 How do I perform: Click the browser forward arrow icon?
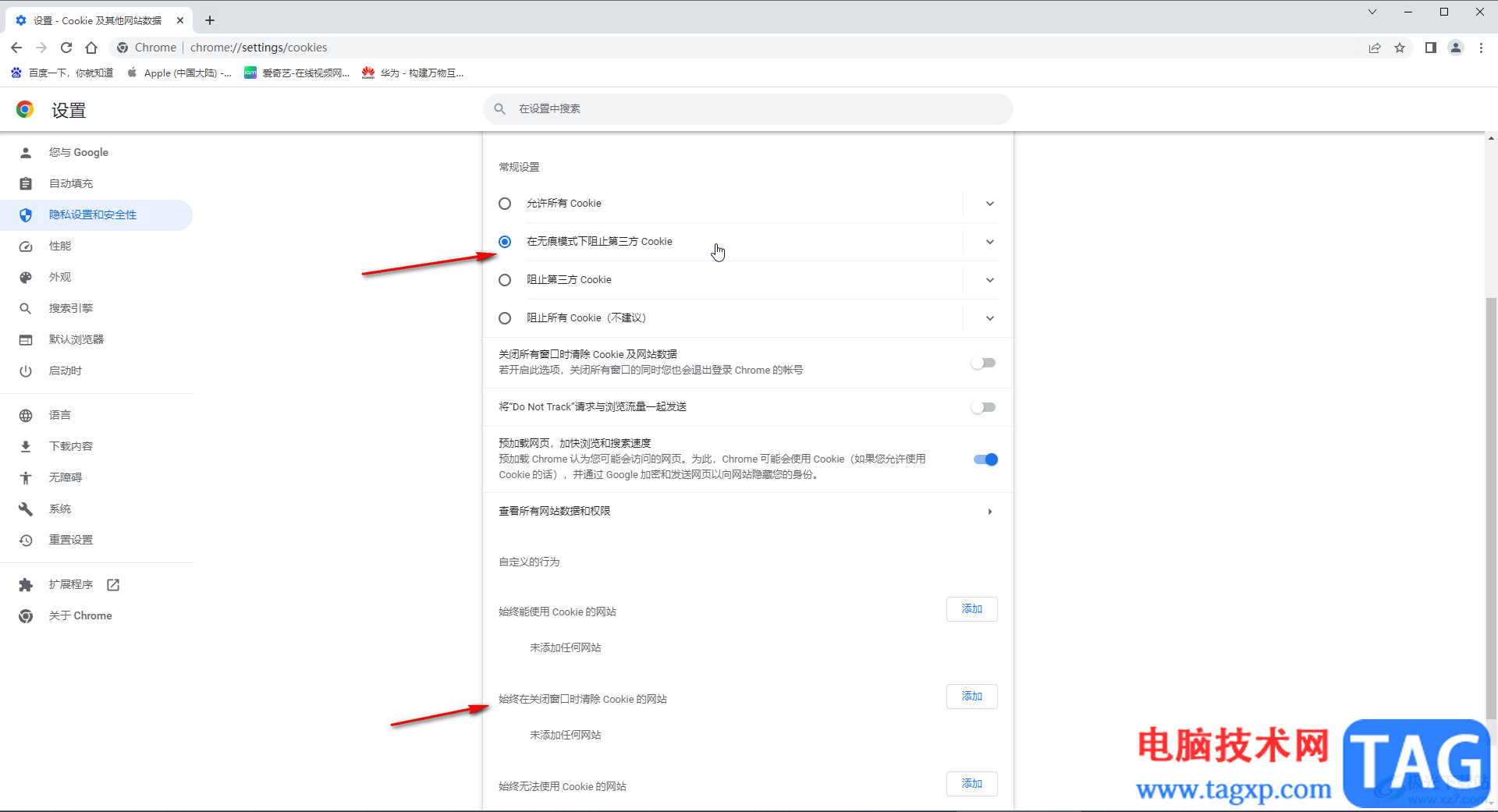point(41,48)
